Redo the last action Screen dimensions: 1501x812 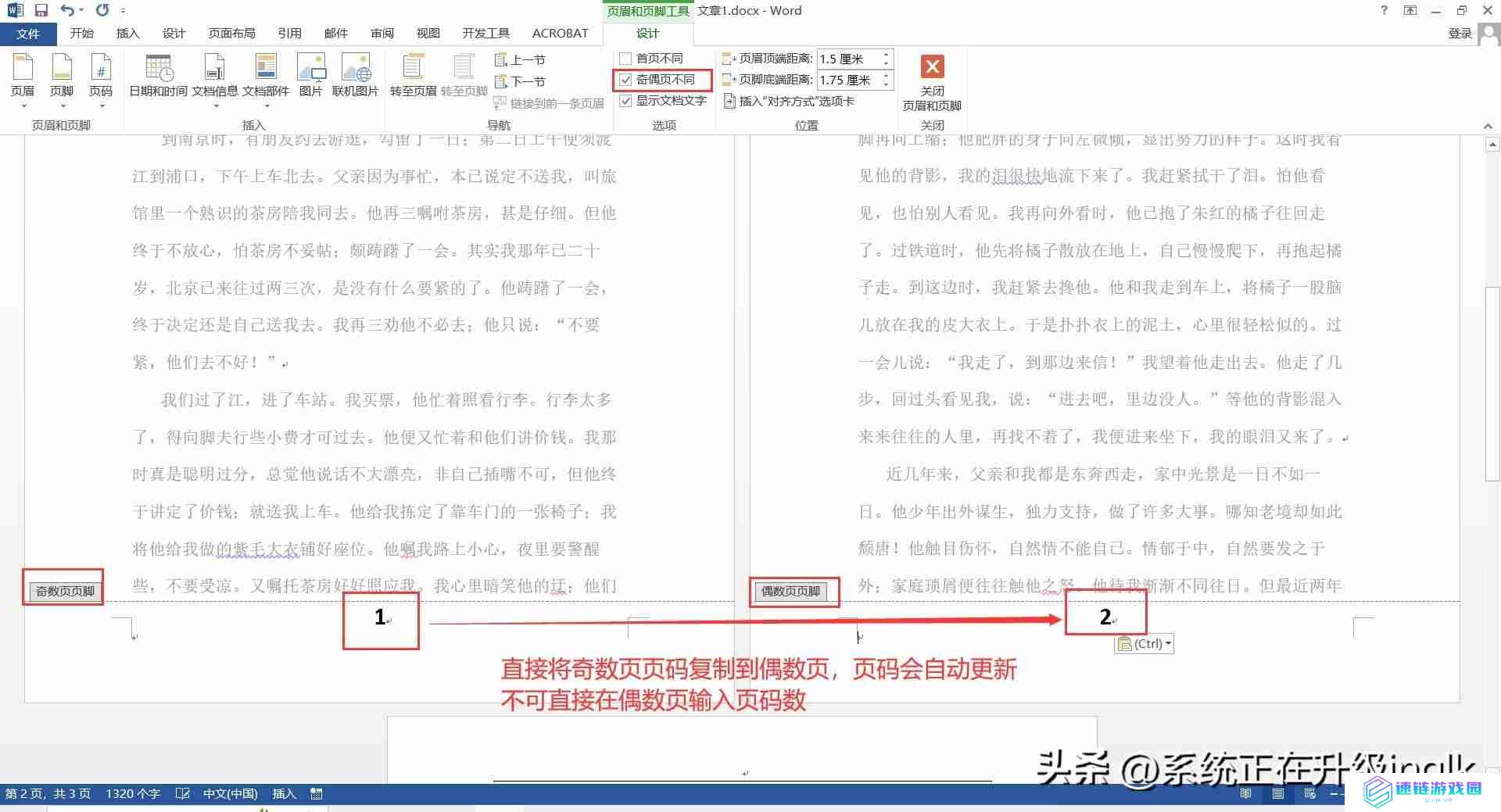pos(102,10)
